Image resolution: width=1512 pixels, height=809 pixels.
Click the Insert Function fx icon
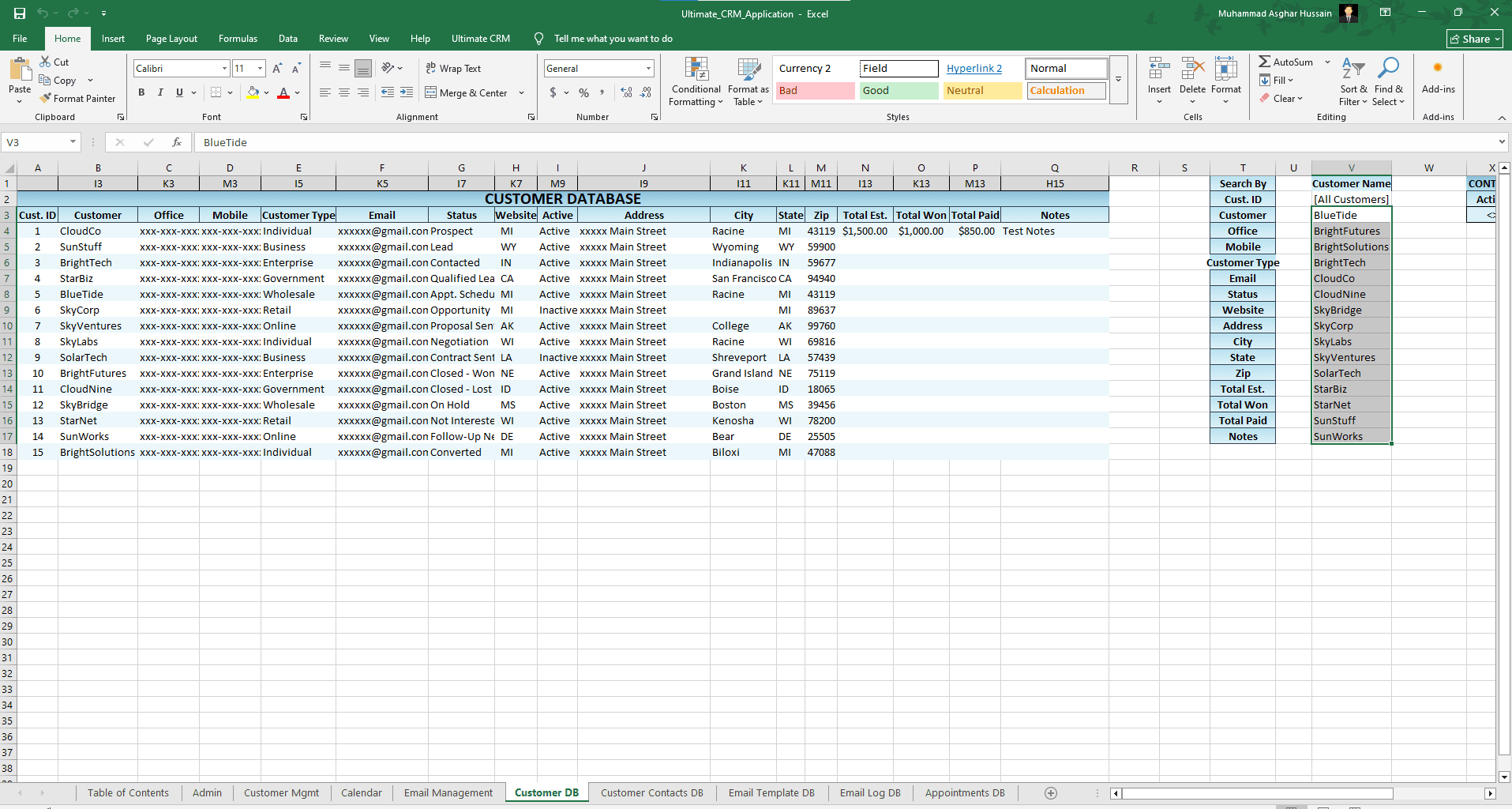177,142
